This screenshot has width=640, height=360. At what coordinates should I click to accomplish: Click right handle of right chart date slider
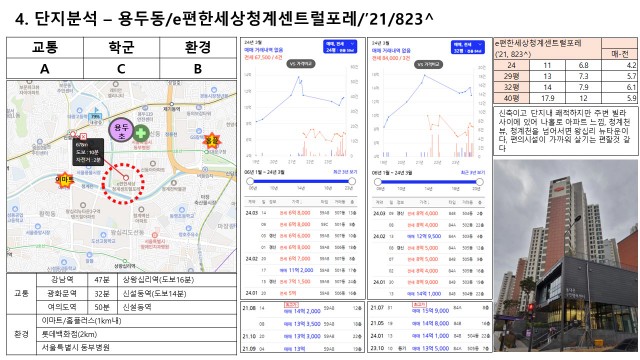click(480, 182)
